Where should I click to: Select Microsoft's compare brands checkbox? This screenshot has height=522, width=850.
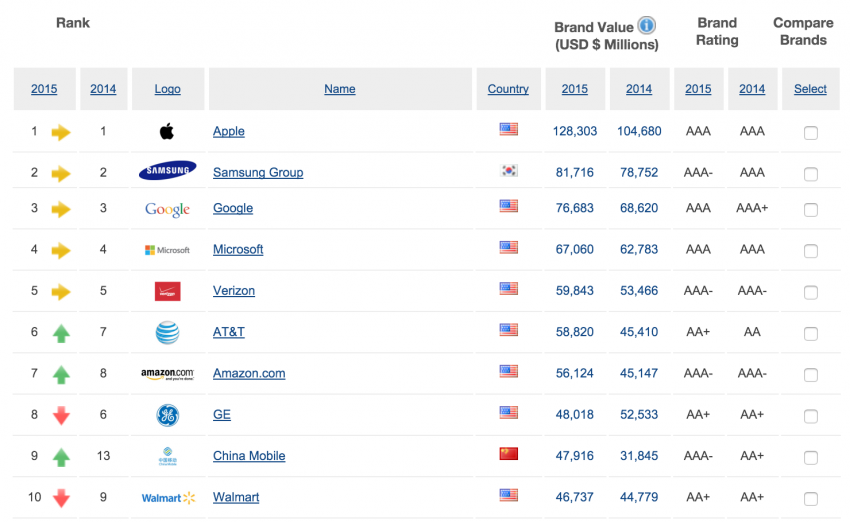click(x=810, y=251)
